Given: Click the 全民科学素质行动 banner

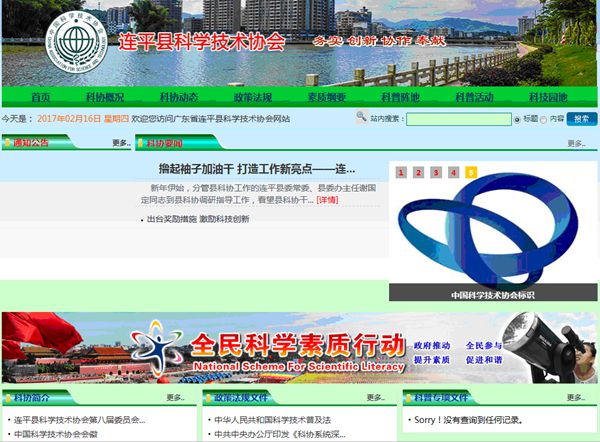Looking at the screenshot, I should 300,347.
